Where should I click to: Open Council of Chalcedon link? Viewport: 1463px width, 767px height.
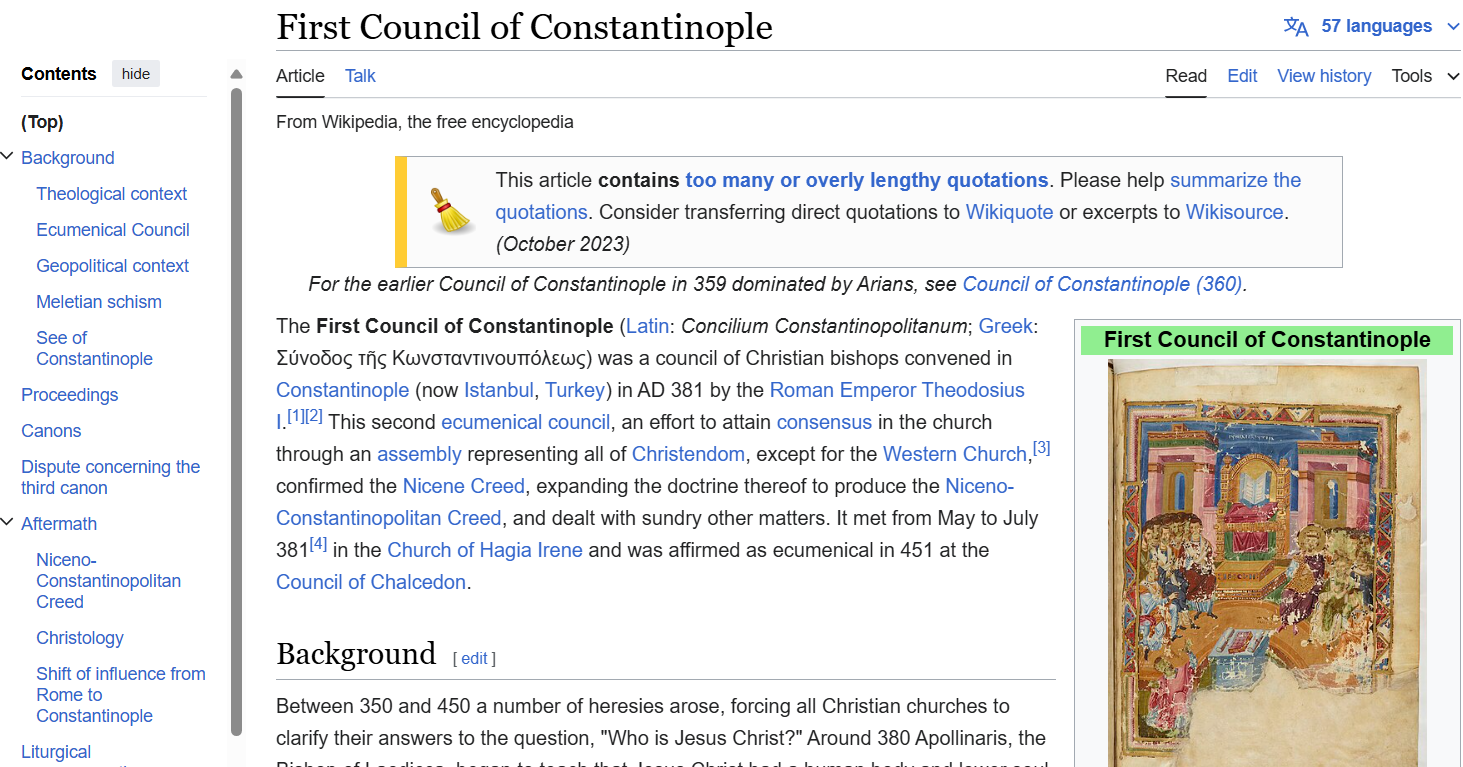[x=371, y=582]
